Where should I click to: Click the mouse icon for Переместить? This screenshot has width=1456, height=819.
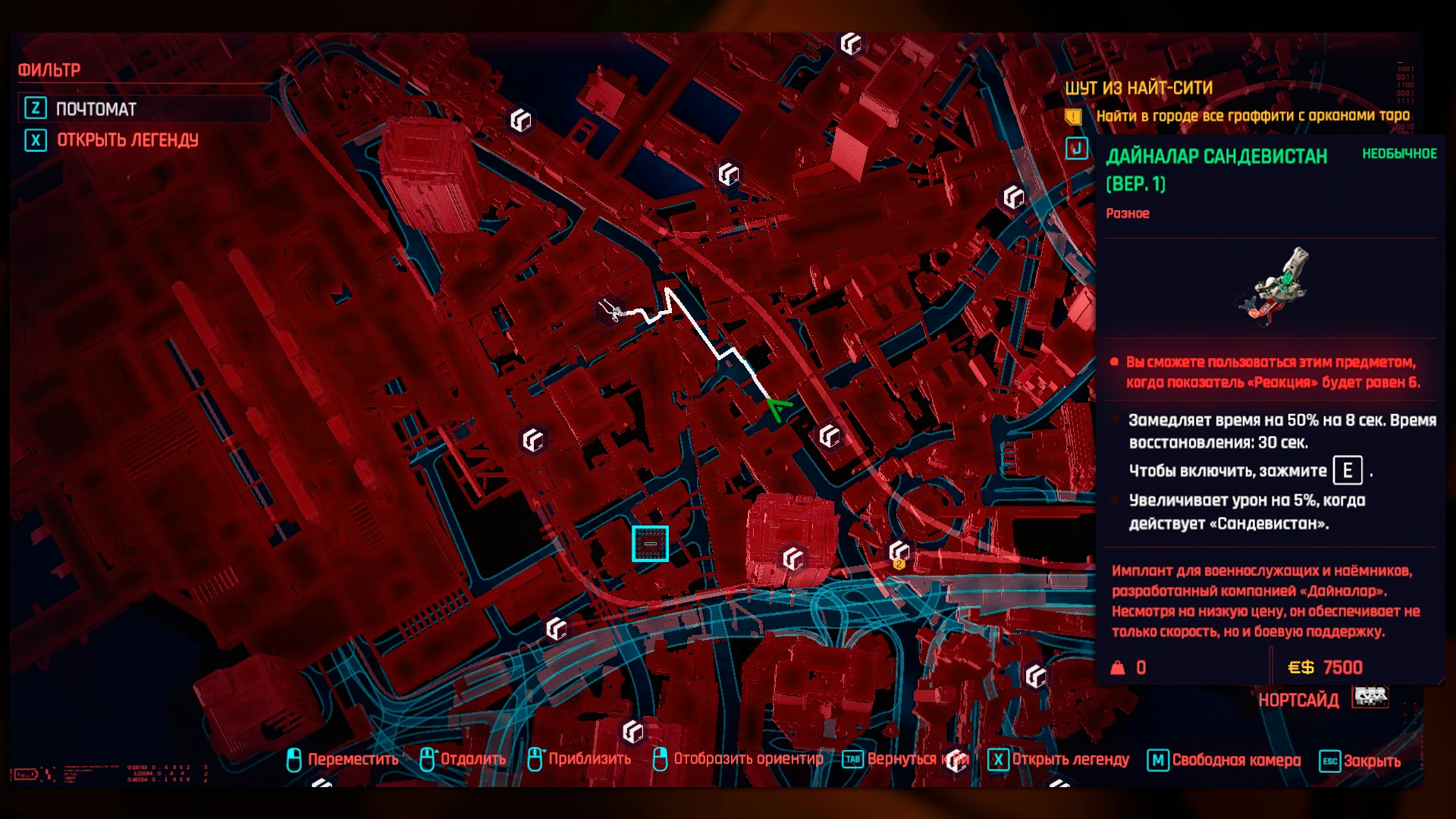[294, 759]
